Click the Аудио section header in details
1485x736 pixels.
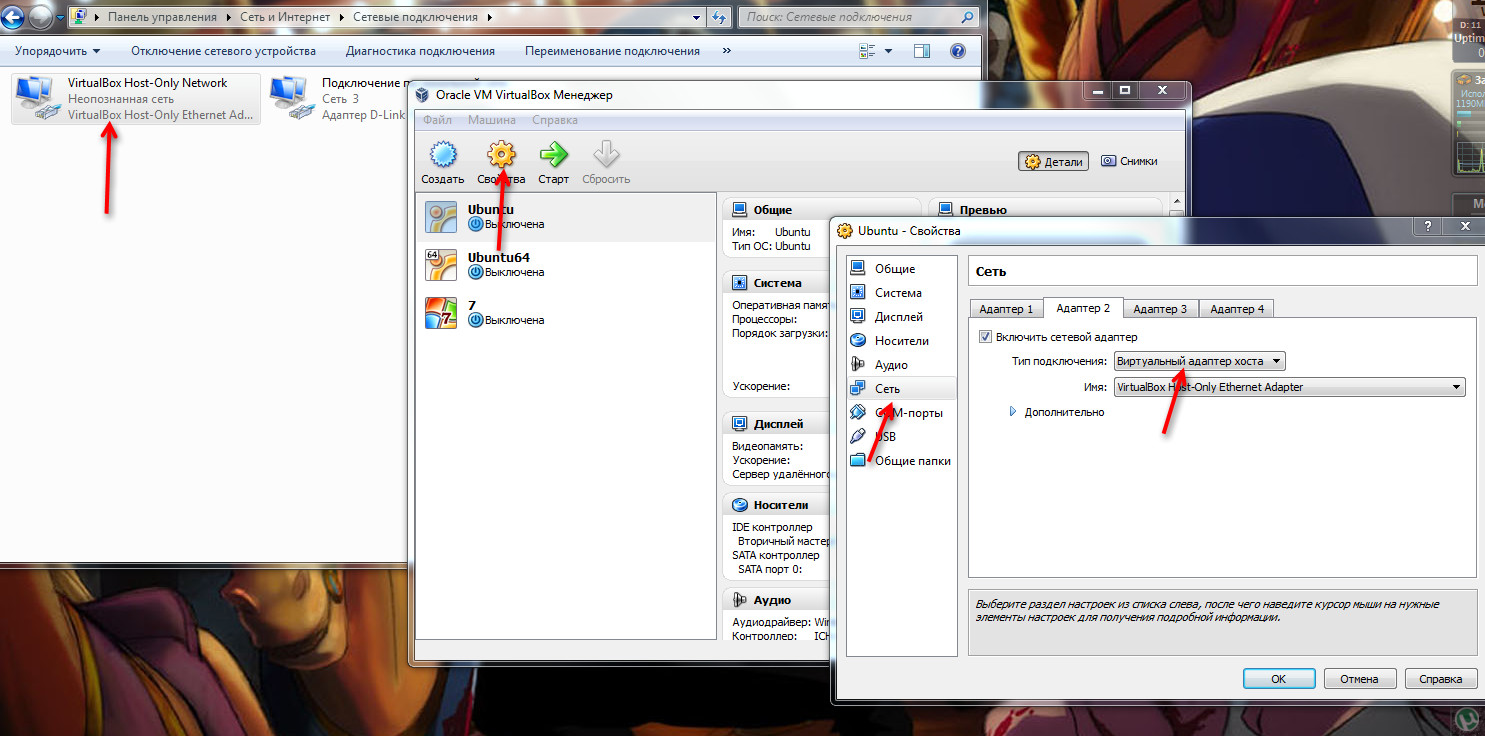pos(772,599)
